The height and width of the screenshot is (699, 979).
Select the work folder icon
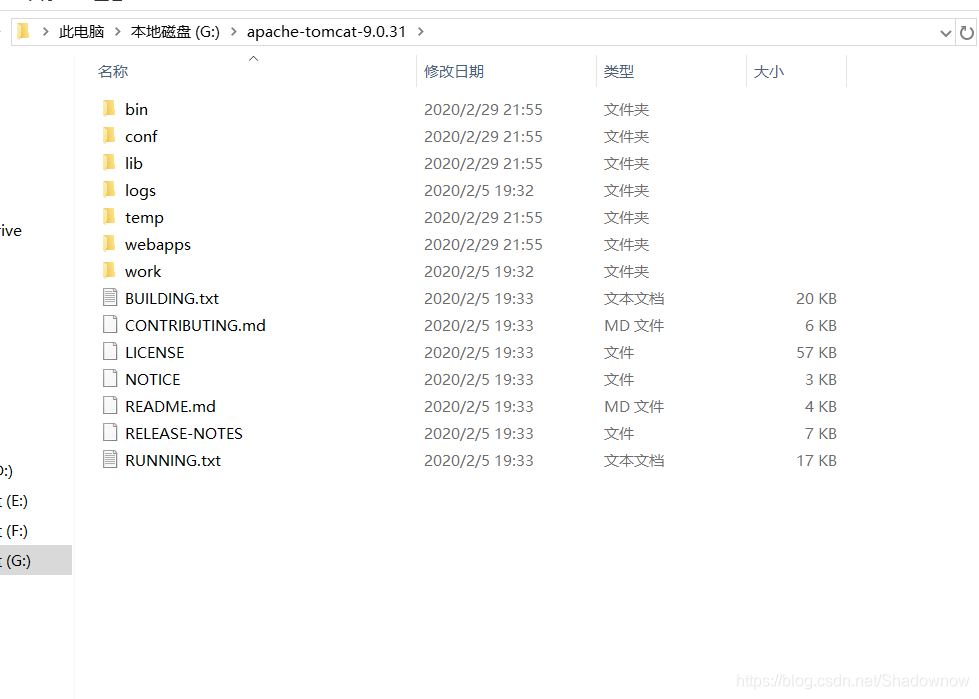[x=109, y=271]
